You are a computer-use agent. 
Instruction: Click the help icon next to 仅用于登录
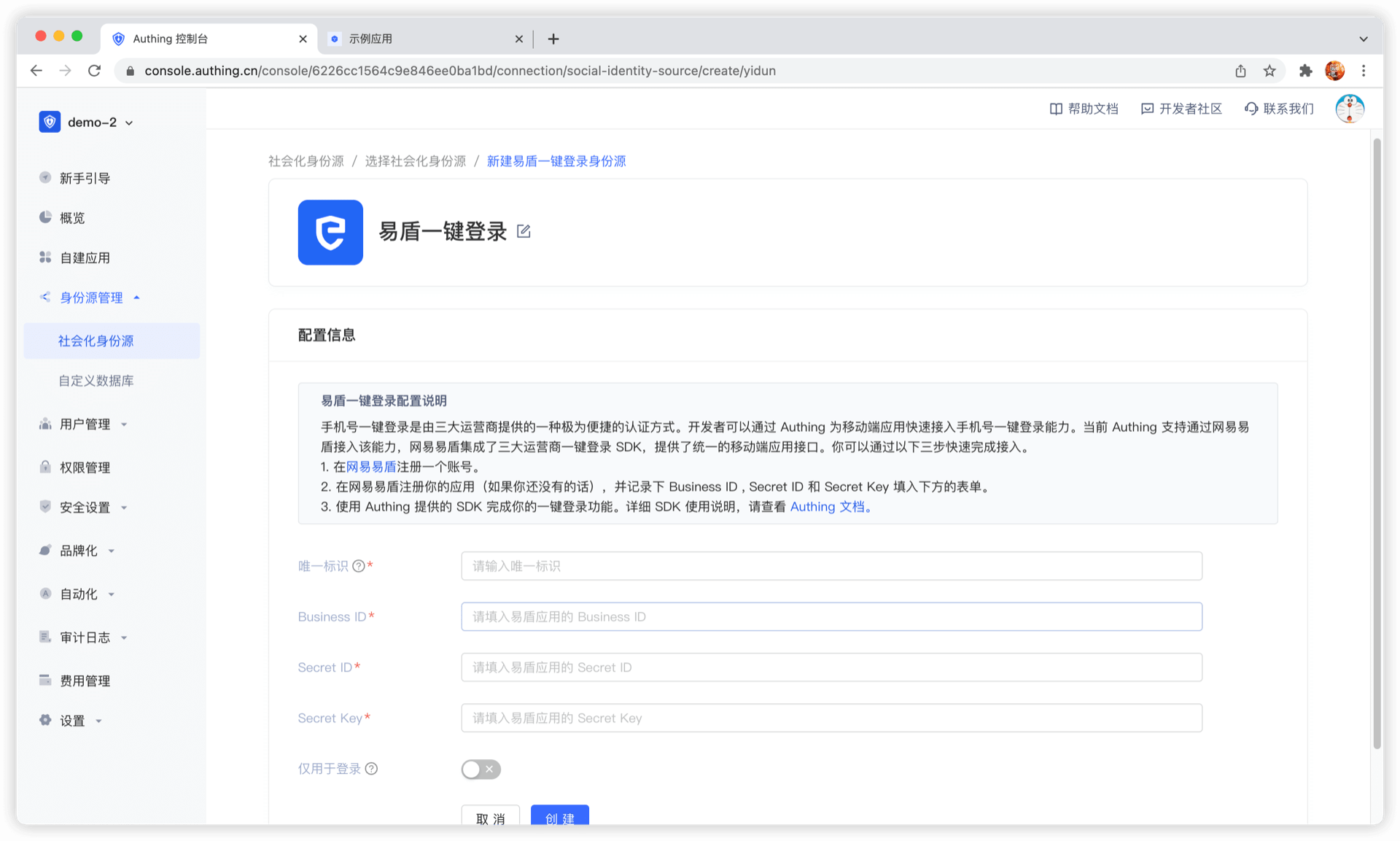pos(371,769)
